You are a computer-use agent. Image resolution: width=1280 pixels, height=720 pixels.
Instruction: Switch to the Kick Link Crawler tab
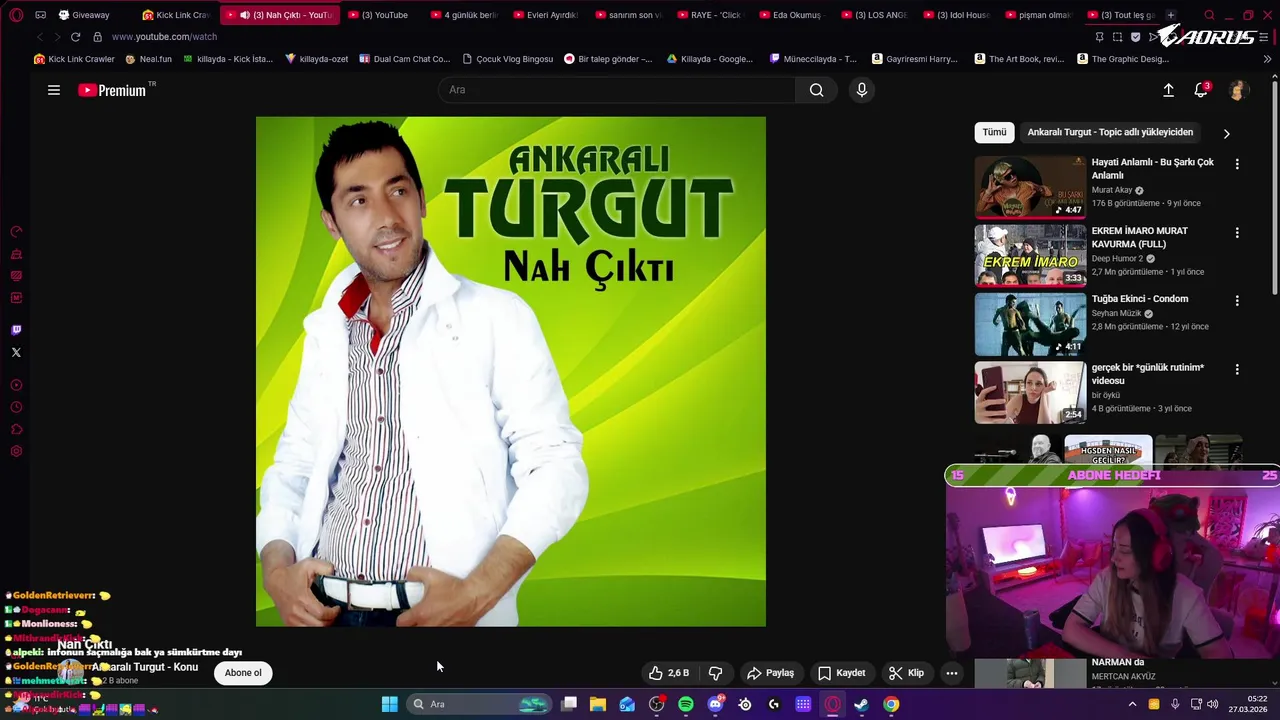(x=177, y=15)
